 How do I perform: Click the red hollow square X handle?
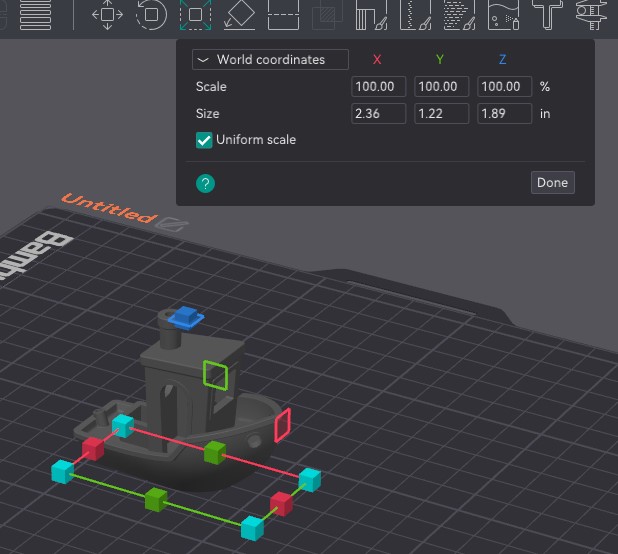(x=283, y=425)
